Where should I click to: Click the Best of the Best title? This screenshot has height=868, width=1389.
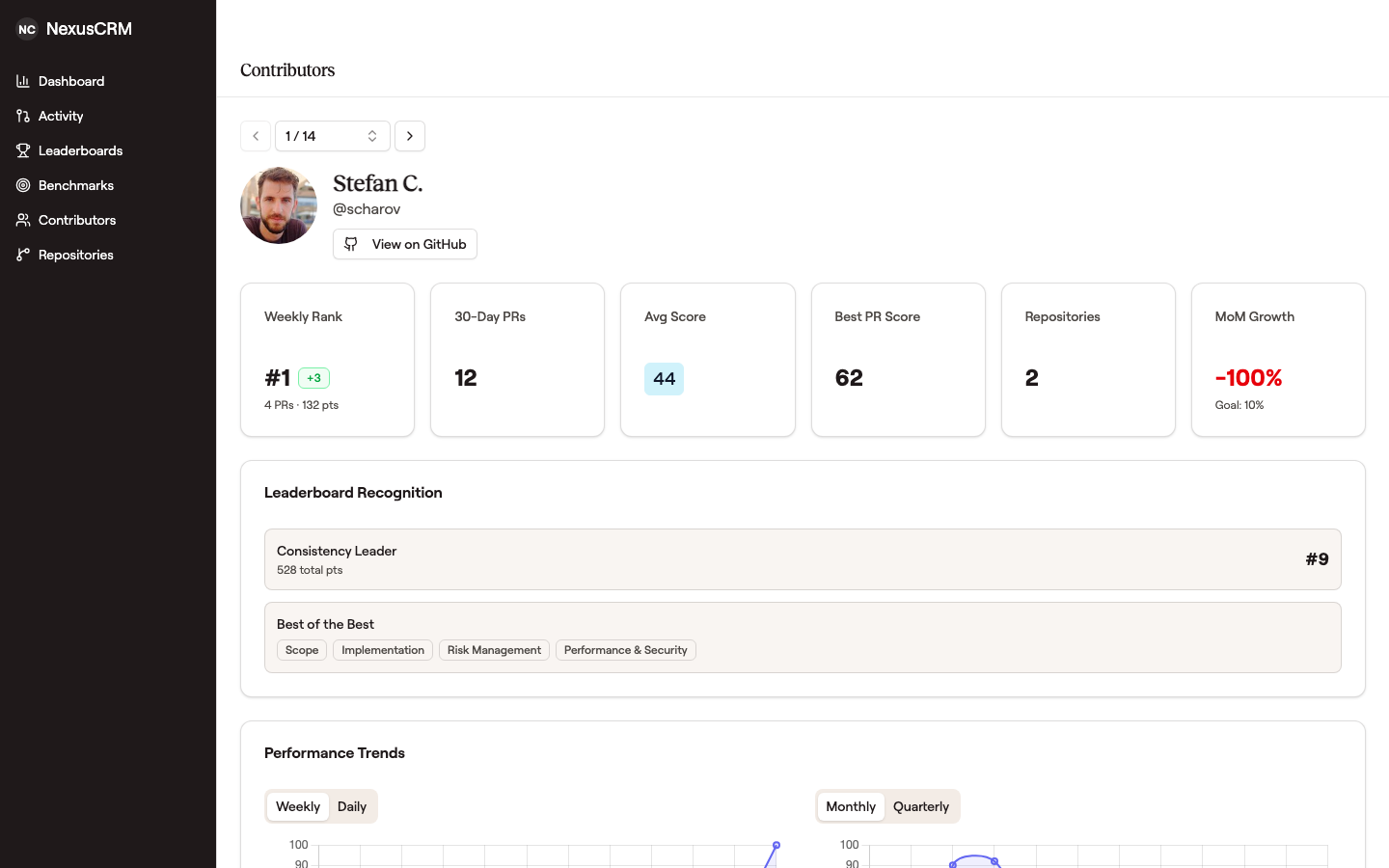coord(325,624)
